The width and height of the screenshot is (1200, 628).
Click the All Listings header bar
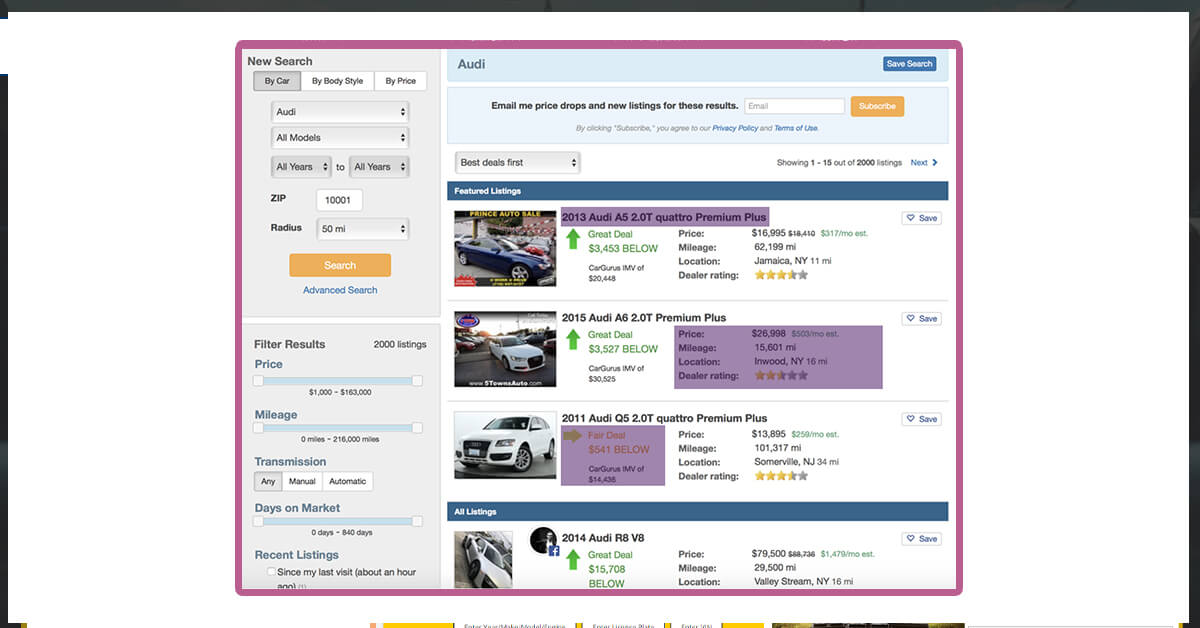pyautogui.click(x=698, y=512)
